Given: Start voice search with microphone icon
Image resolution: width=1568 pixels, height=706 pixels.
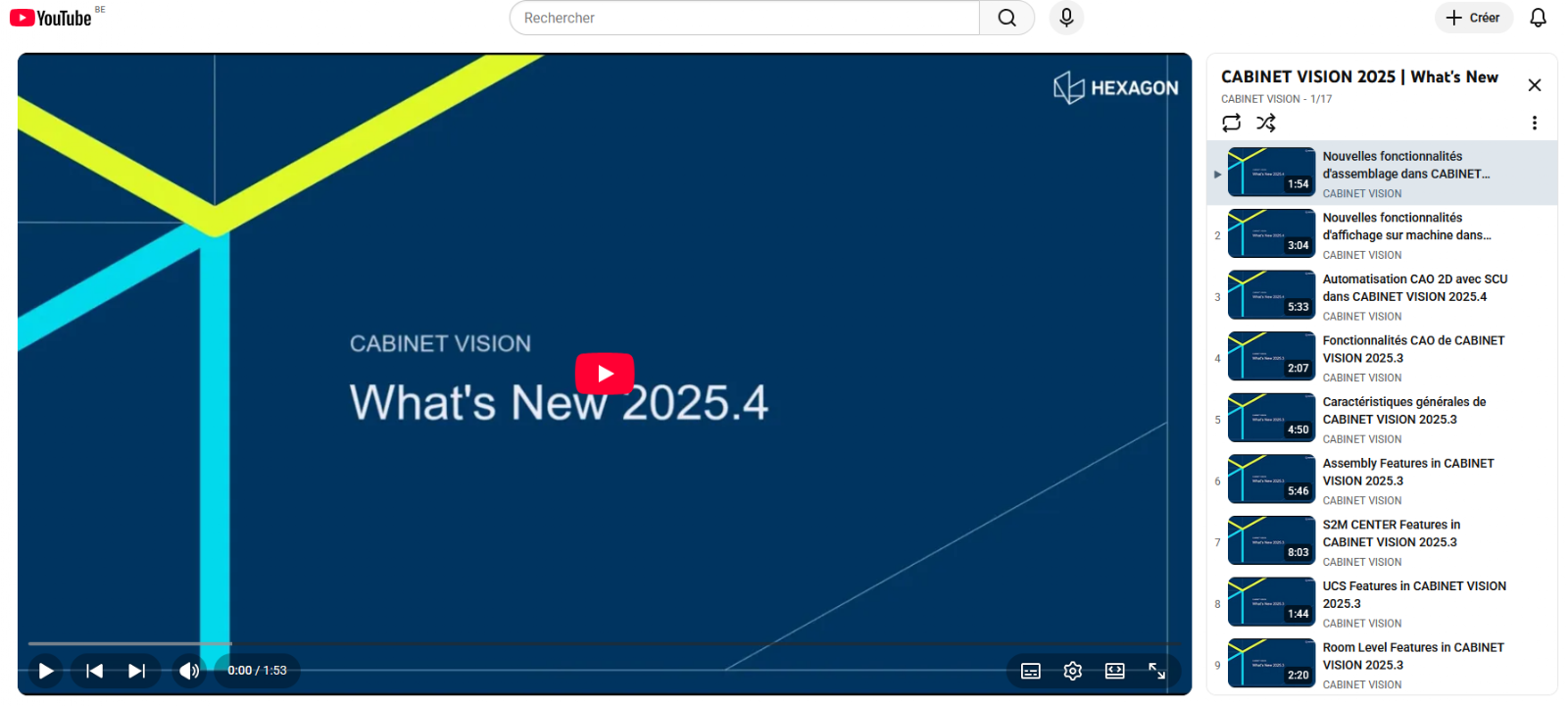Looking at the screenshot, I should 1066,18.
